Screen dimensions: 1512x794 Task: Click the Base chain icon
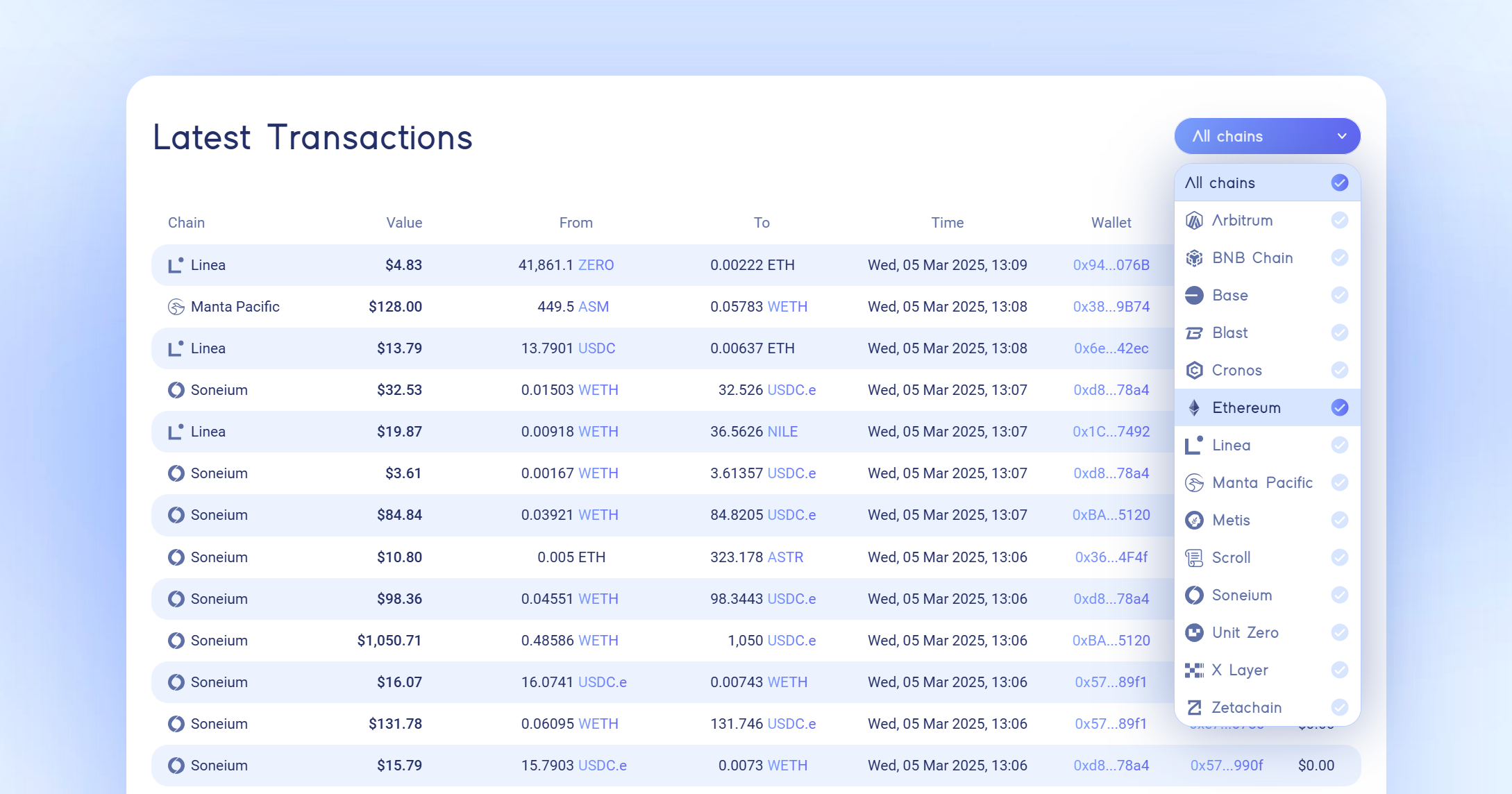[1194, 296]
